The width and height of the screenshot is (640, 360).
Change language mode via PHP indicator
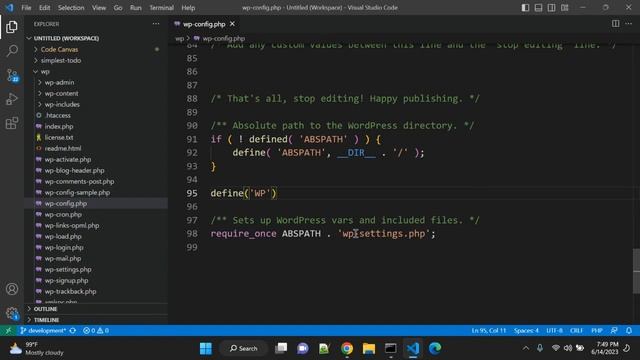597,330
